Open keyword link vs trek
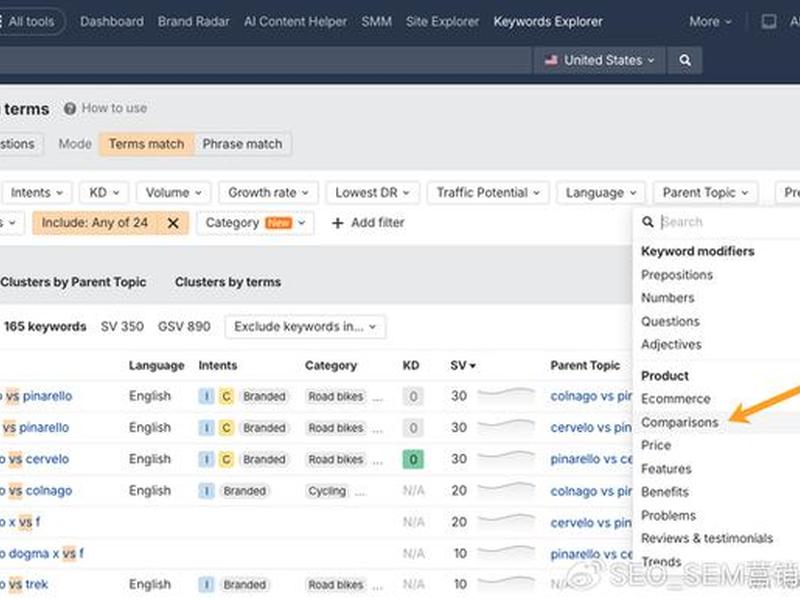The width and height of the screenshot is (800, 600). click(24, 585)
